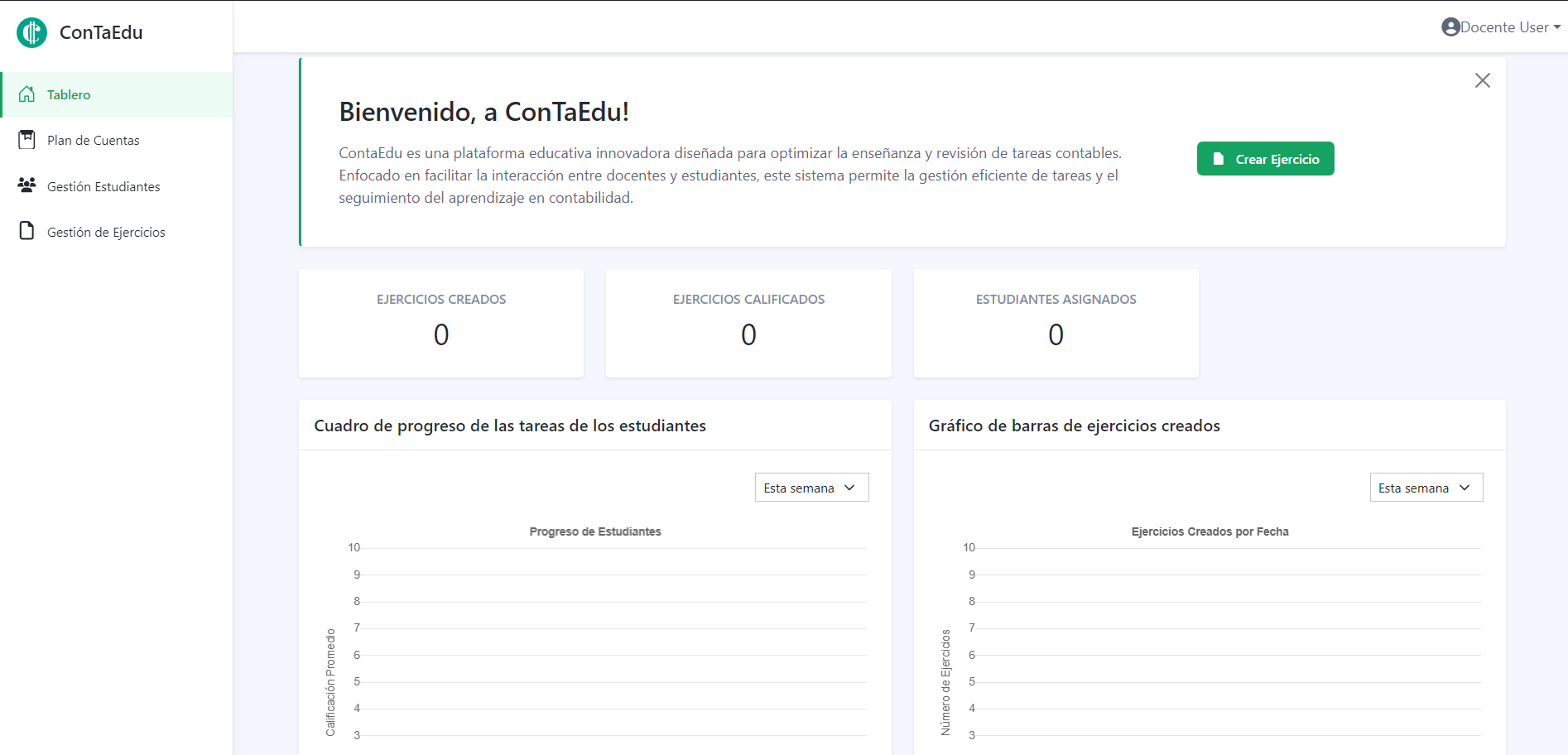Click the user avatar icon next to Docente User
Screen dimensions: 1568x755
click(x=1450, y=26)
